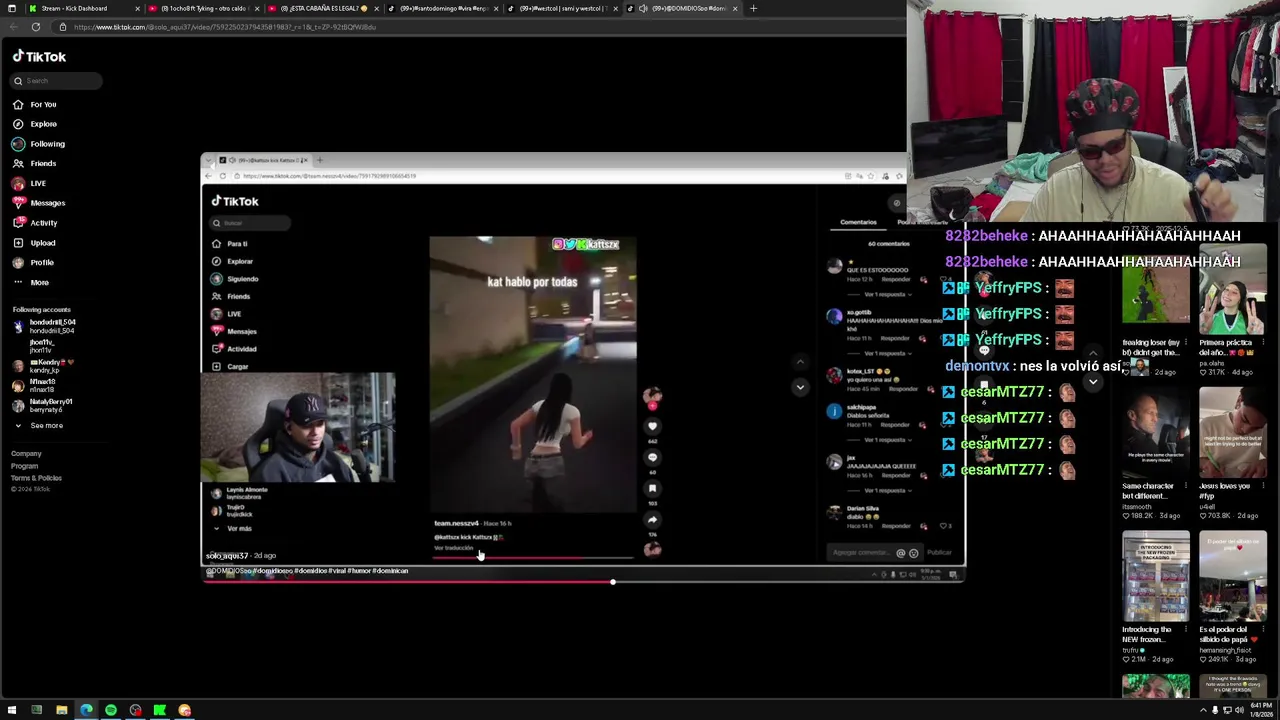1280x720 pixels.
Task: Open the More menu in the sidebar
Action: (x=30, y=282)
